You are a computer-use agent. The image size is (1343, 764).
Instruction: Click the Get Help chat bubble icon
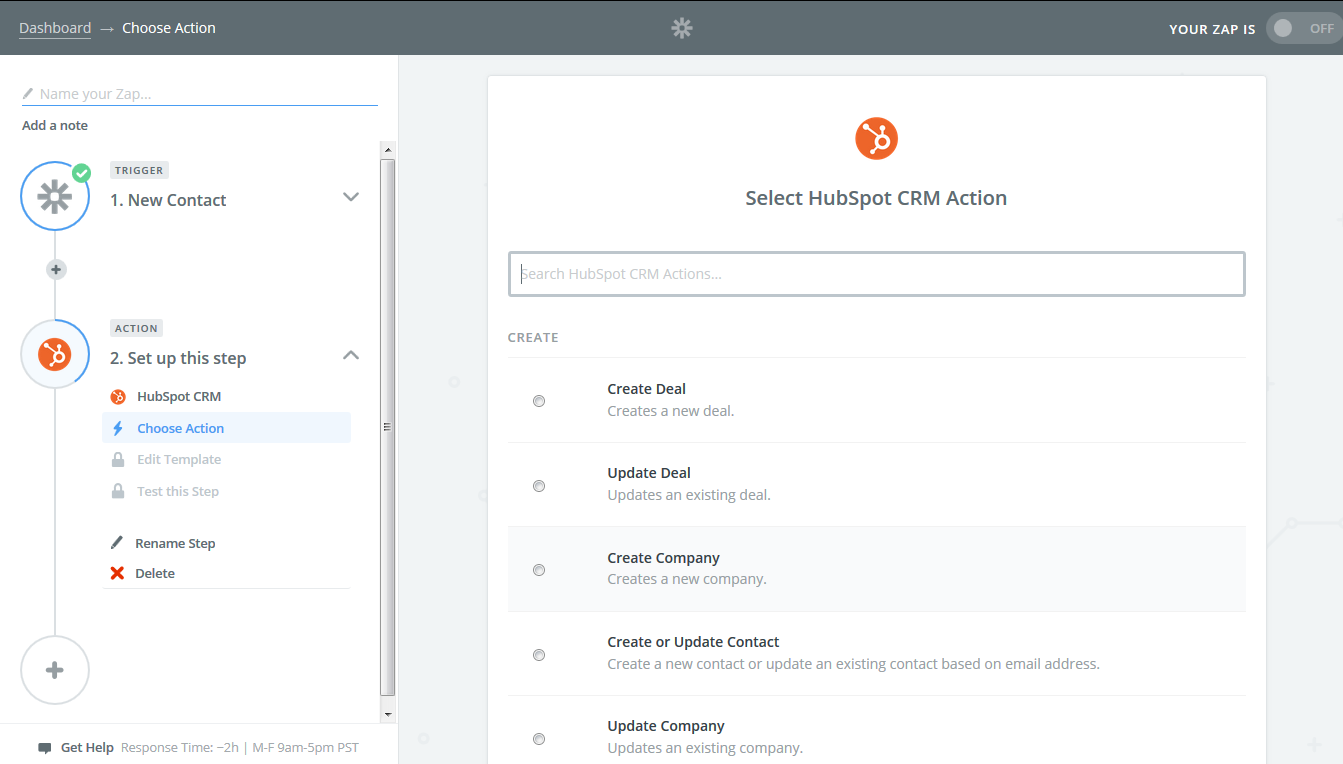point(44,748)
